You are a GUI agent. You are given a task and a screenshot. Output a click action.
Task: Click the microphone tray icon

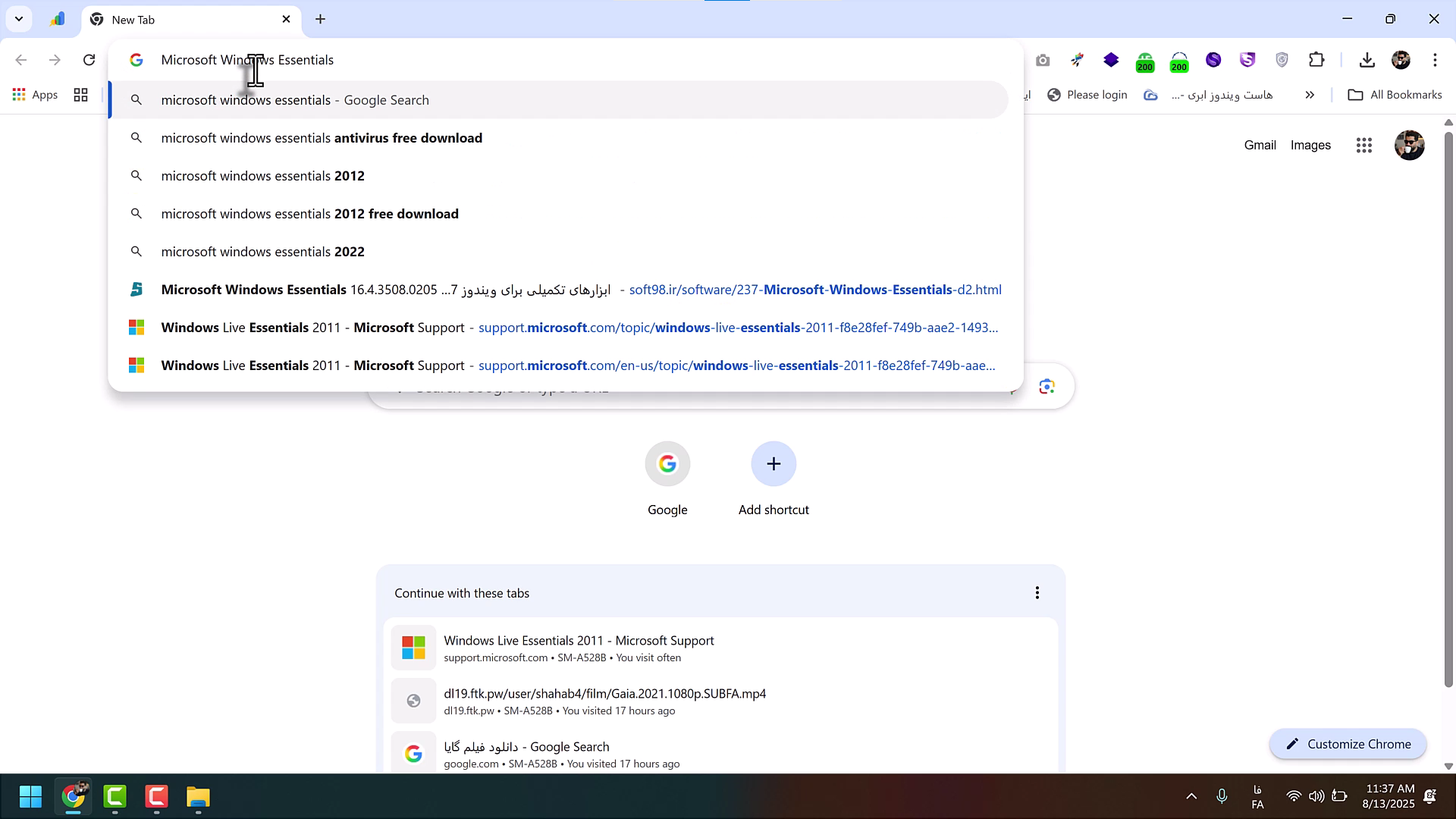pos(1222,796)
